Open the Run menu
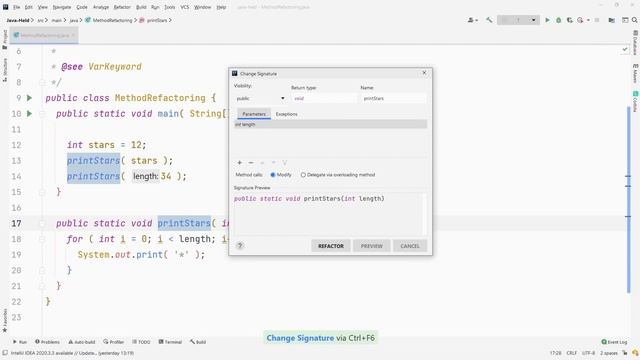This screenshot has width=640, height=360. pyautogui.click(x=155, y=7)
